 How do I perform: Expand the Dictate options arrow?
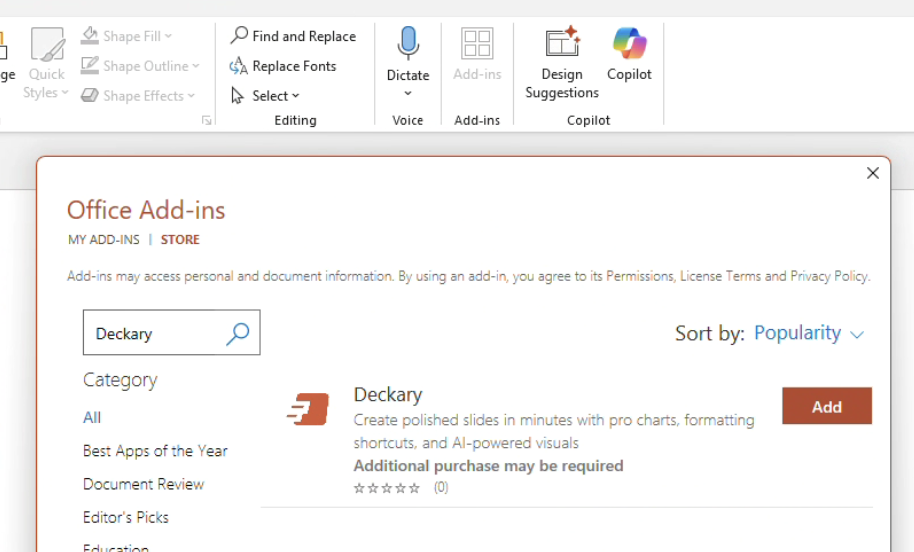pyautogui.click(x=408, y=94)
